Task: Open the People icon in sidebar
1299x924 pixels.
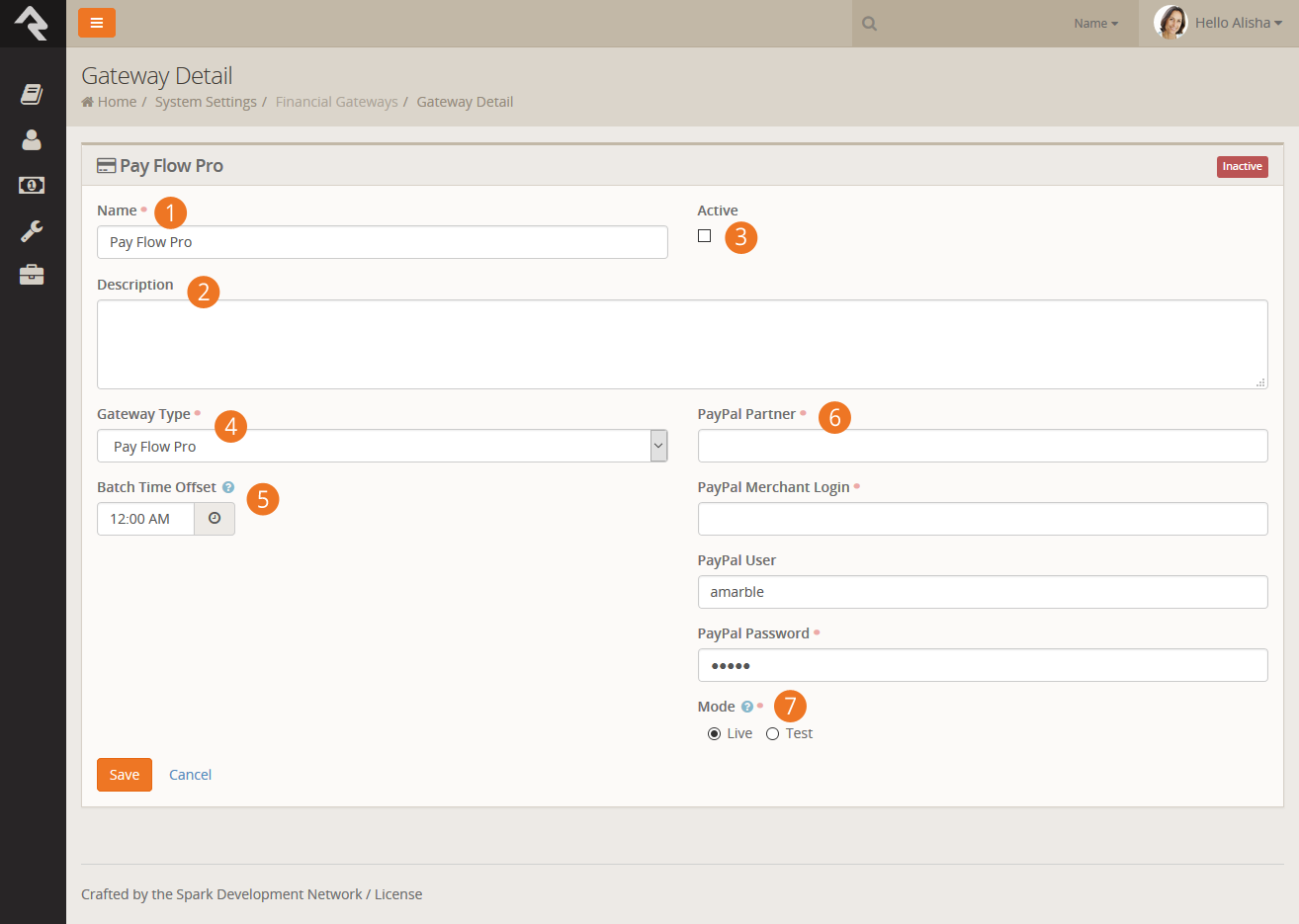Action: [32, 140]
